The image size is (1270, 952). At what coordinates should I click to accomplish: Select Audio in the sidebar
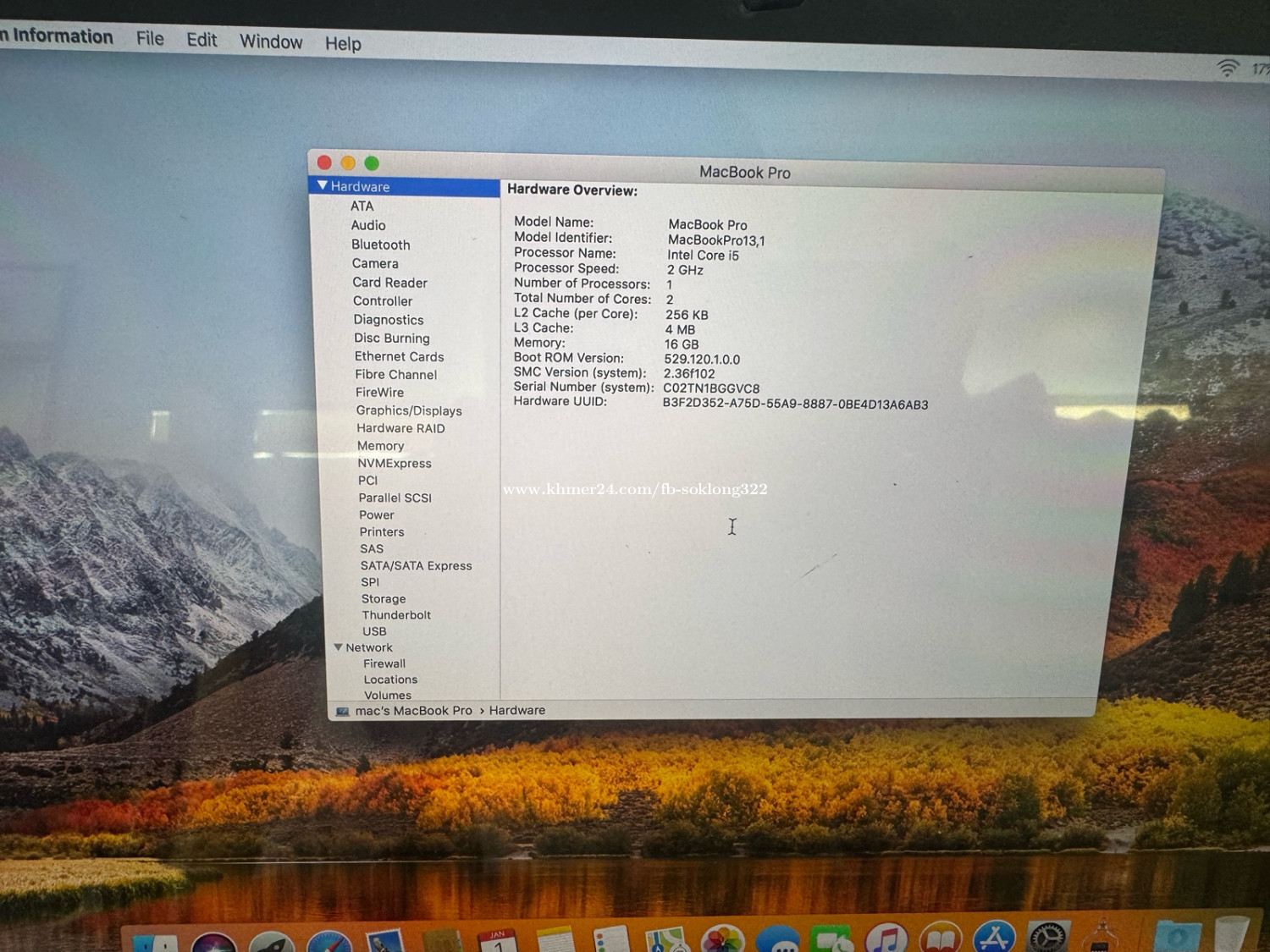pyautogui.click(x=368, y=225)
